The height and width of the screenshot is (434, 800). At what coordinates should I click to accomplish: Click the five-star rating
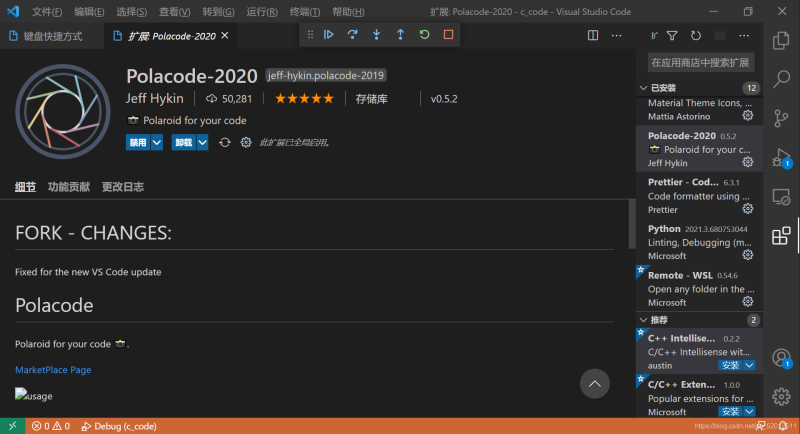304,98
